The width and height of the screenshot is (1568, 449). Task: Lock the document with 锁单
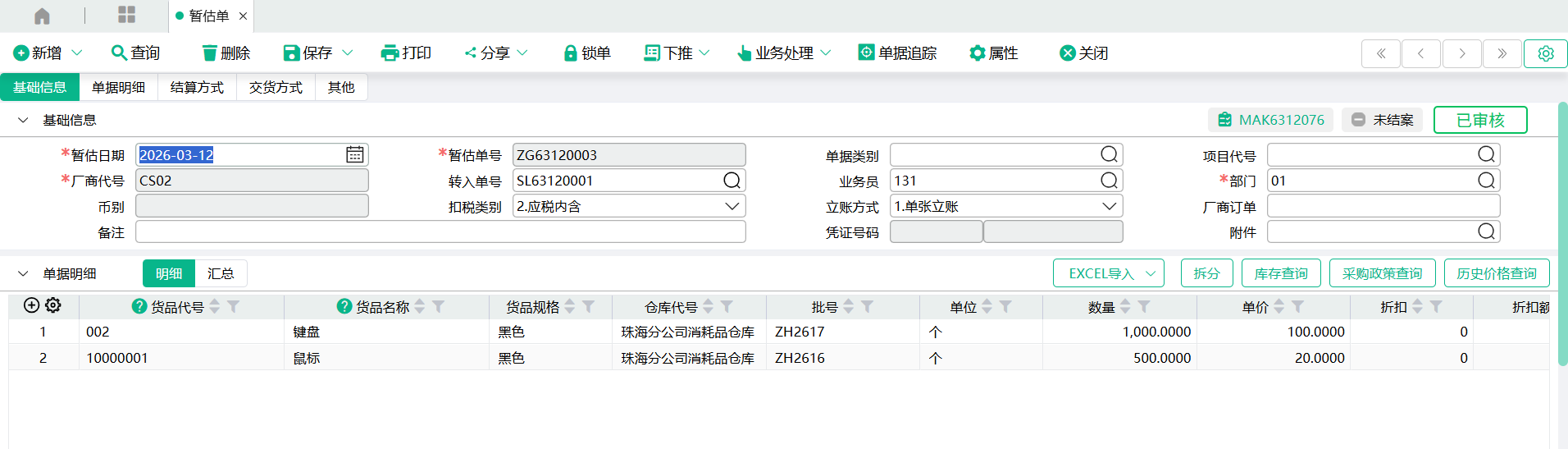(587, 53)
